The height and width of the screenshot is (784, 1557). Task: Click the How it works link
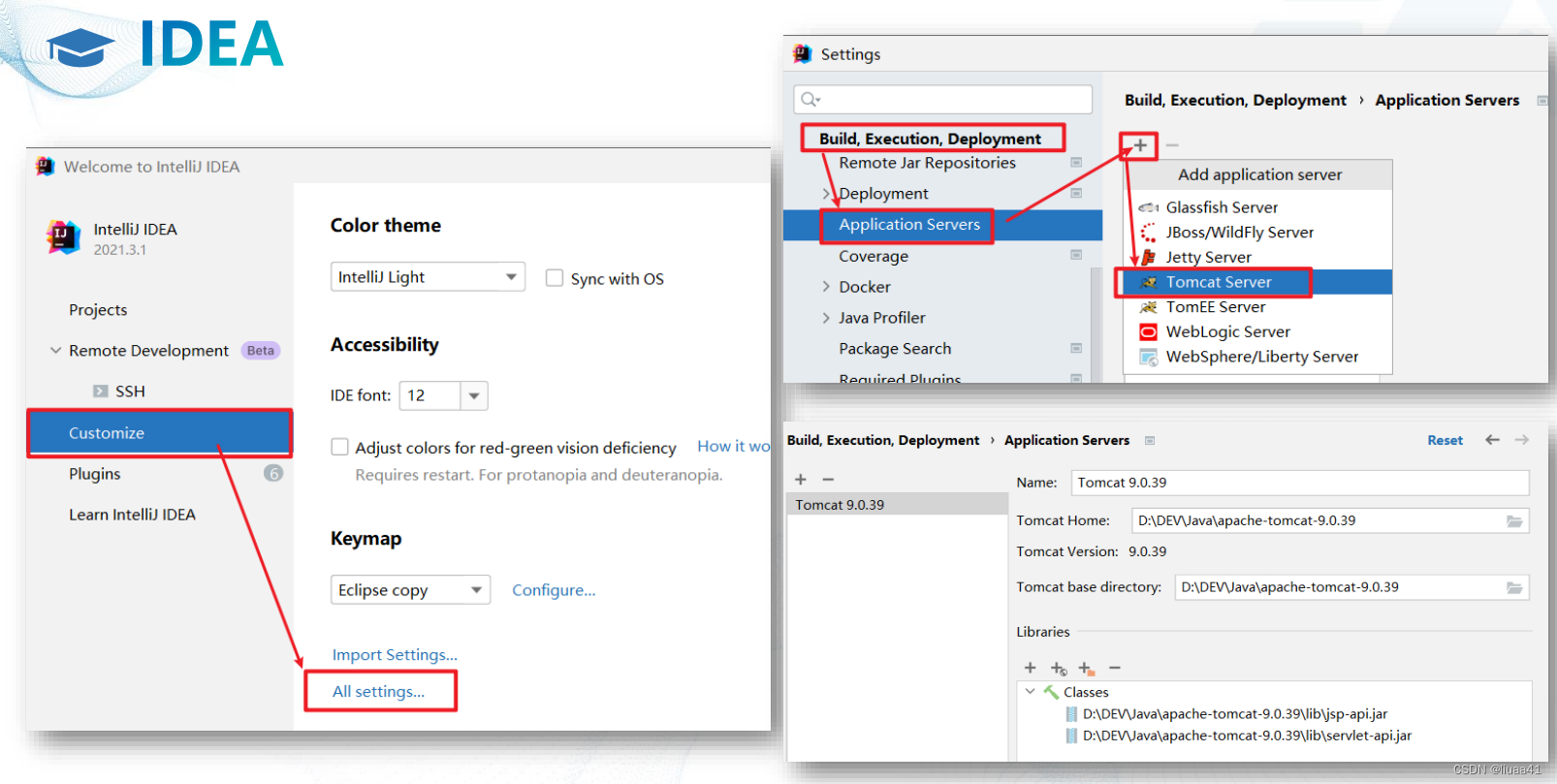pyautogui.click(x=734, y=447)
